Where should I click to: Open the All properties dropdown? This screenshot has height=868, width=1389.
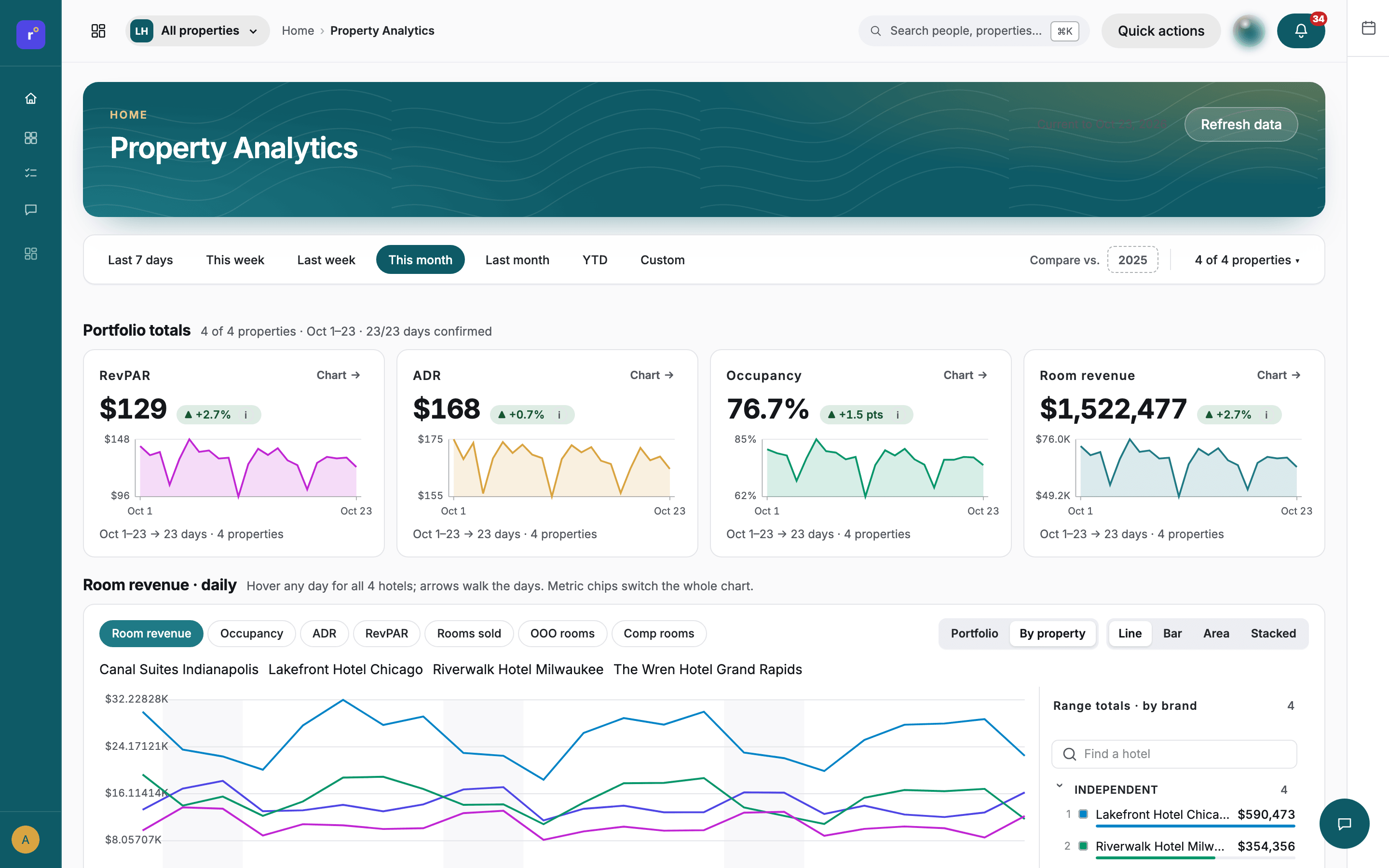(x=197, y=31)
